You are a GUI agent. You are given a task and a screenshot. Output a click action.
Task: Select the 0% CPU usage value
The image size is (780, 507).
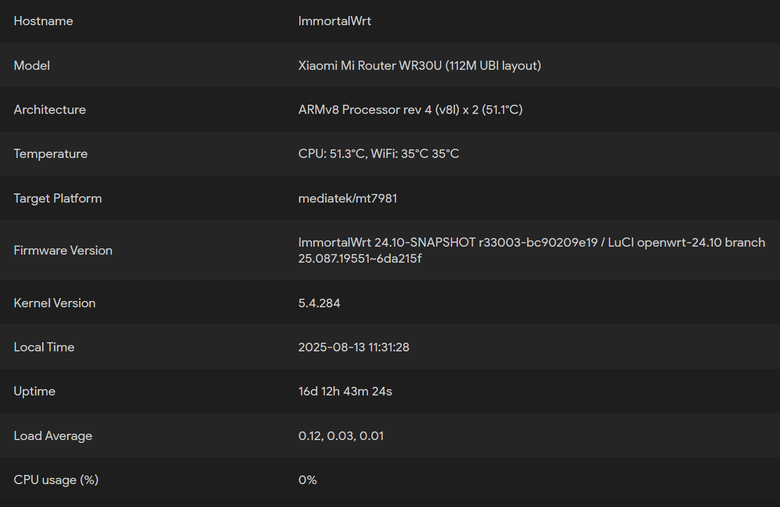coord(307,480)
